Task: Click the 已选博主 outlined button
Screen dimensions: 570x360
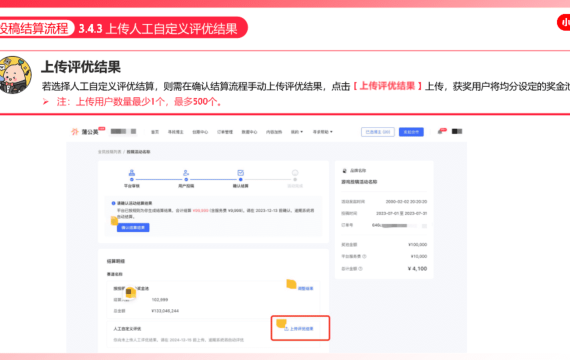Action: (x=378, y=132)
